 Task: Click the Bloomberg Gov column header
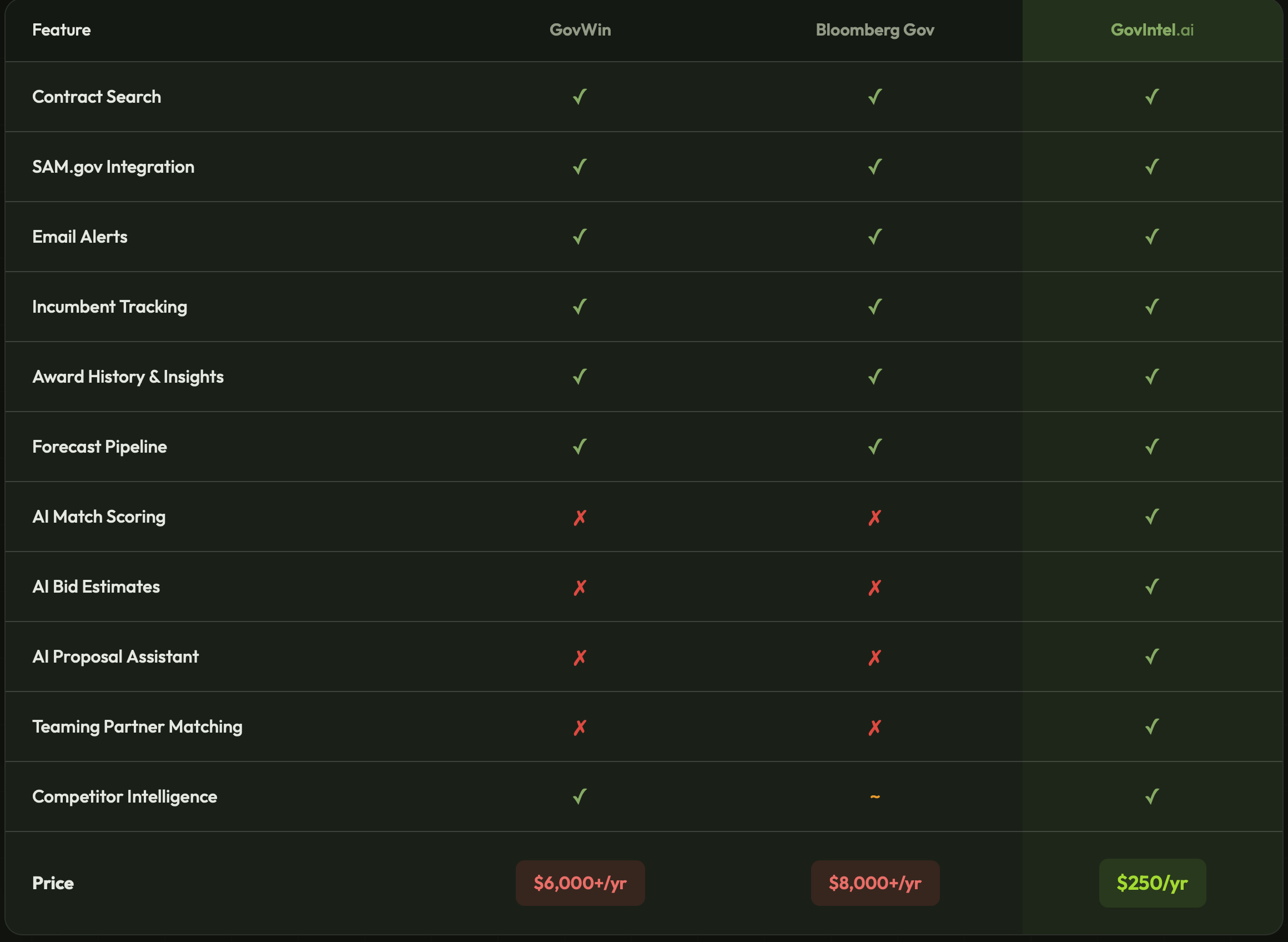click(x=874, y=29)
